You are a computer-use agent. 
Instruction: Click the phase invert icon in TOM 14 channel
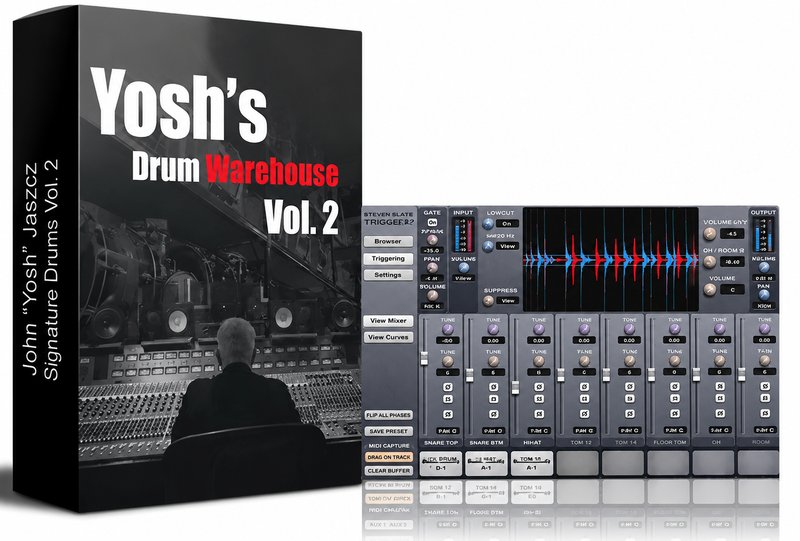(x=629, y=387)
